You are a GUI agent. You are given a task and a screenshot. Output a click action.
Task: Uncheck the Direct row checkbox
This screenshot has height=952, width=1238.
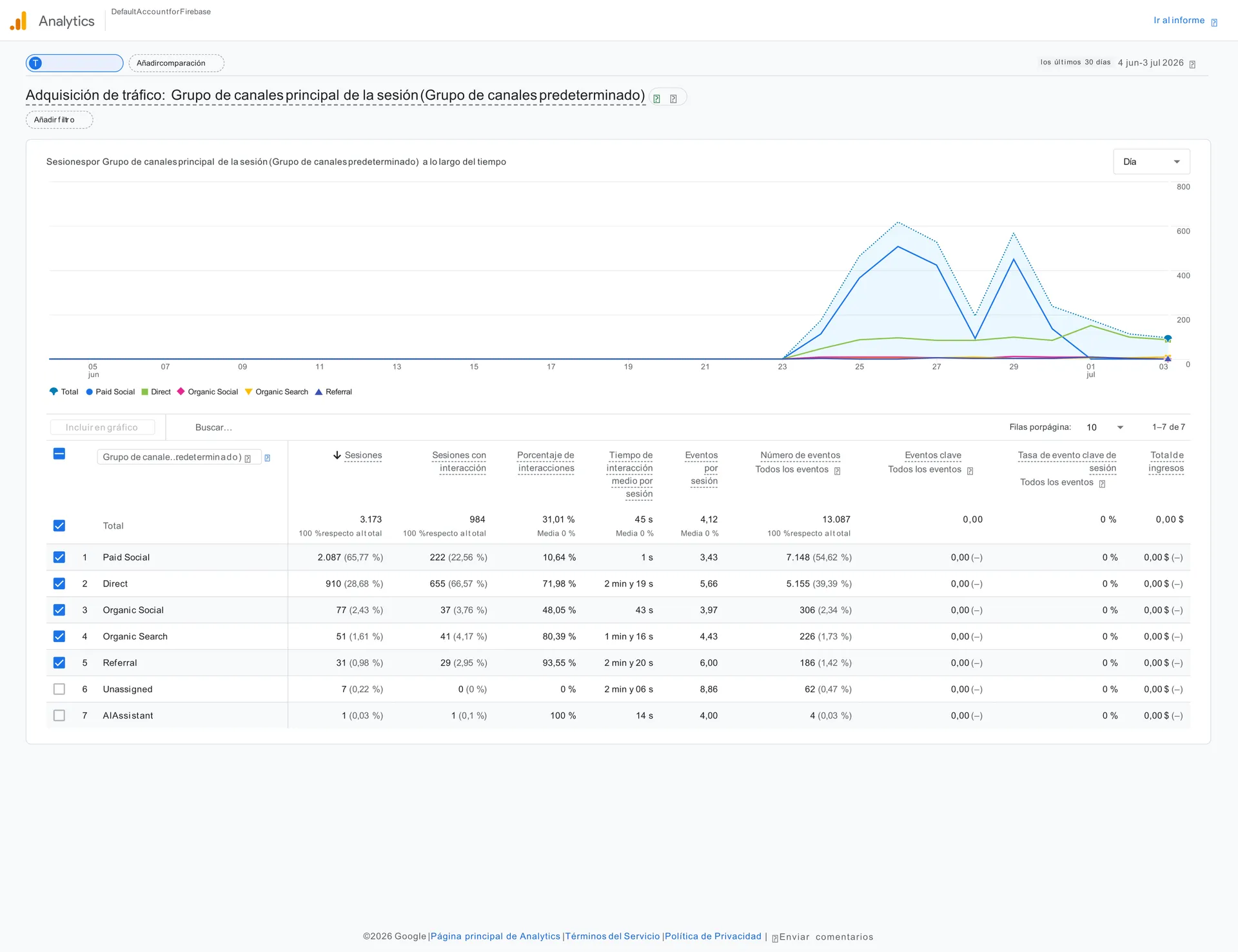59,584
